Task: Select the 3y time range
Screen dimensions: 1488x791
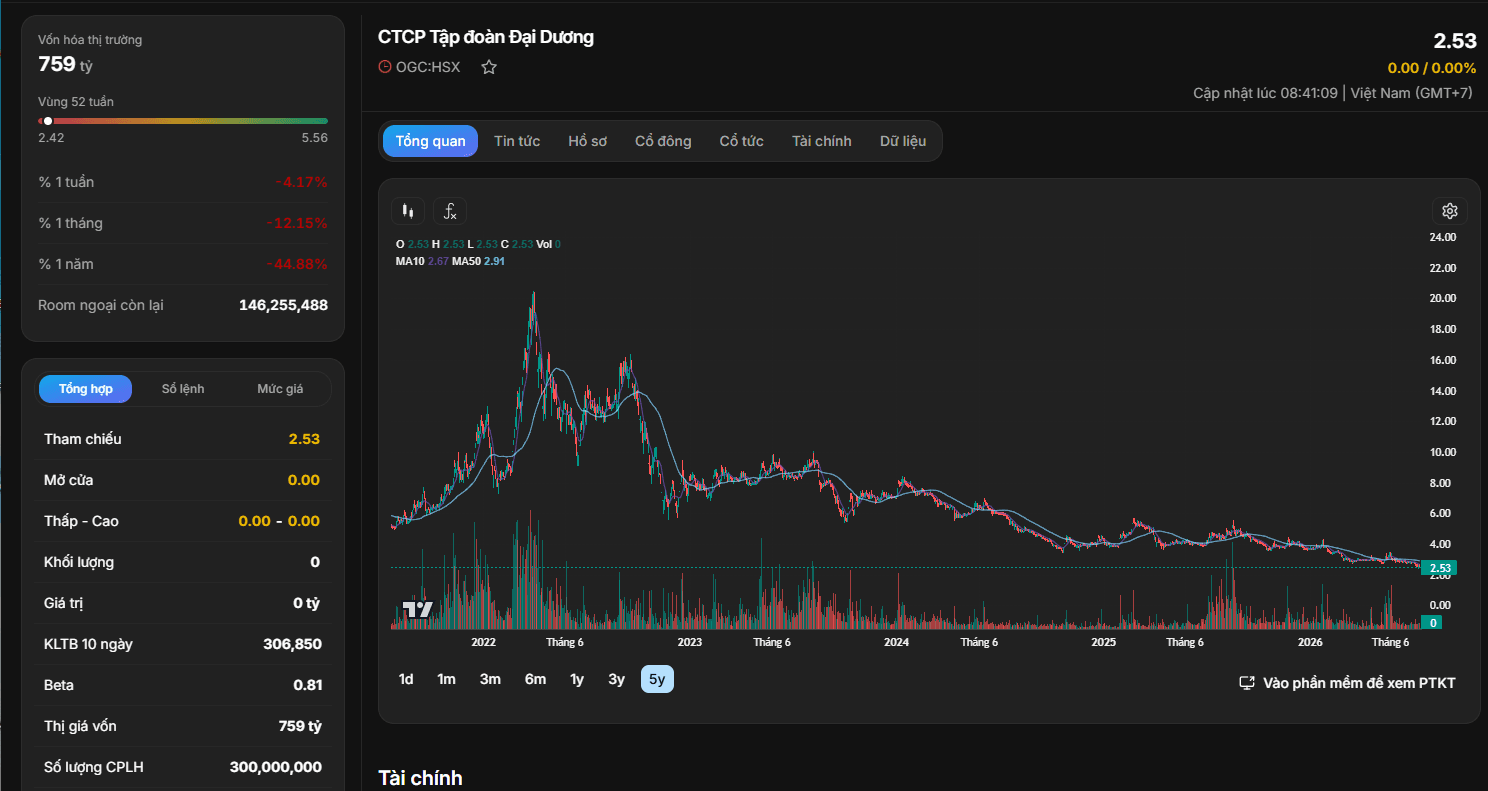Action: 616,679
